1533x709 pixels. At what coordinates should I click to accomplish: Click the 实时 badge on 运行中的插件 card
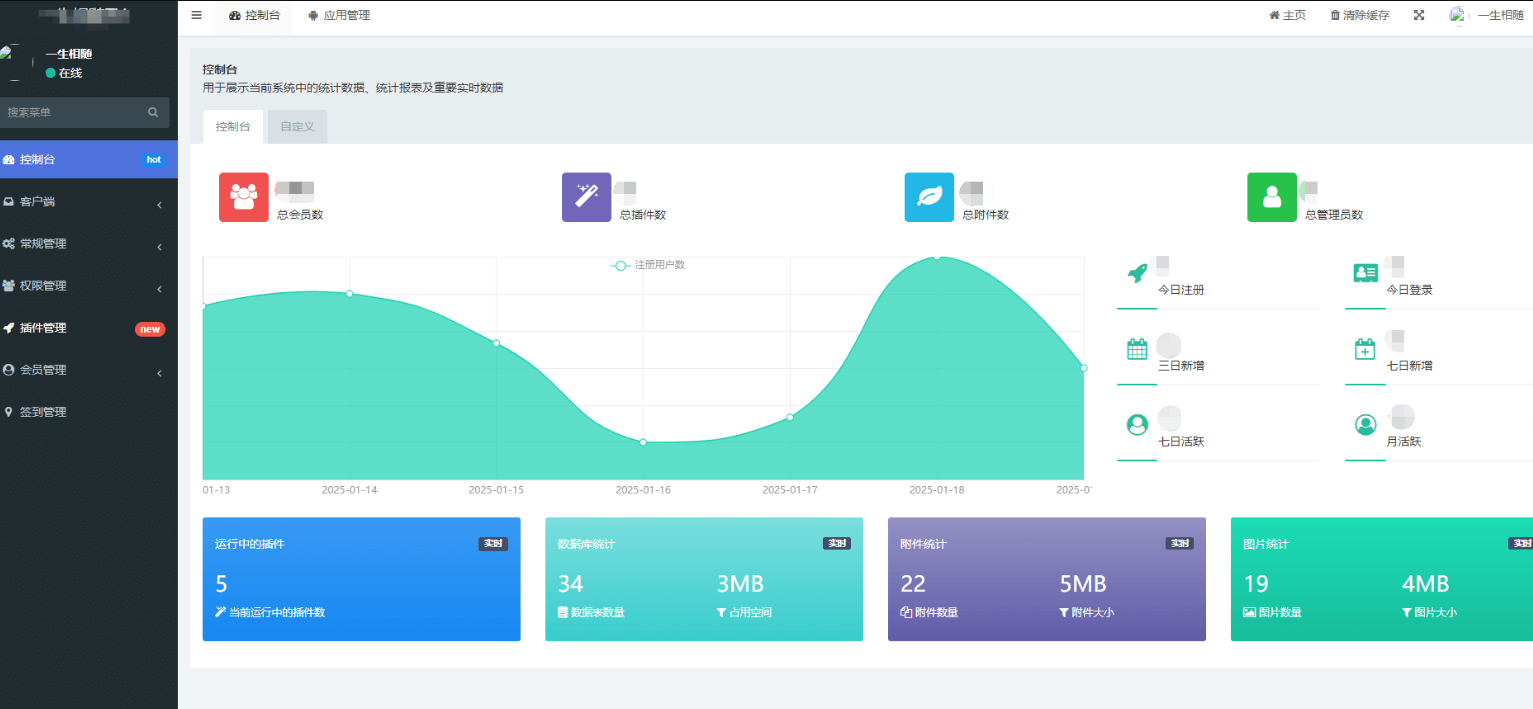[493, 544]
